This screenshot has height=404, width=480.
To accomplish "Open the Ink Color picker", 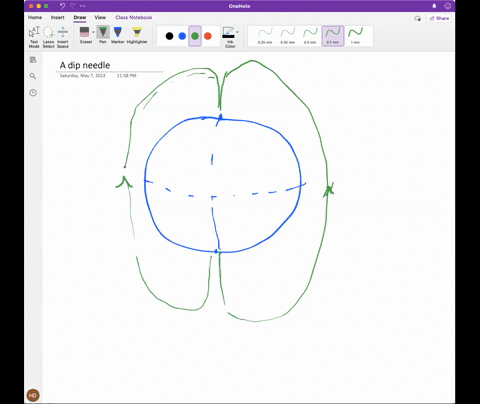I will coord(229,37).
